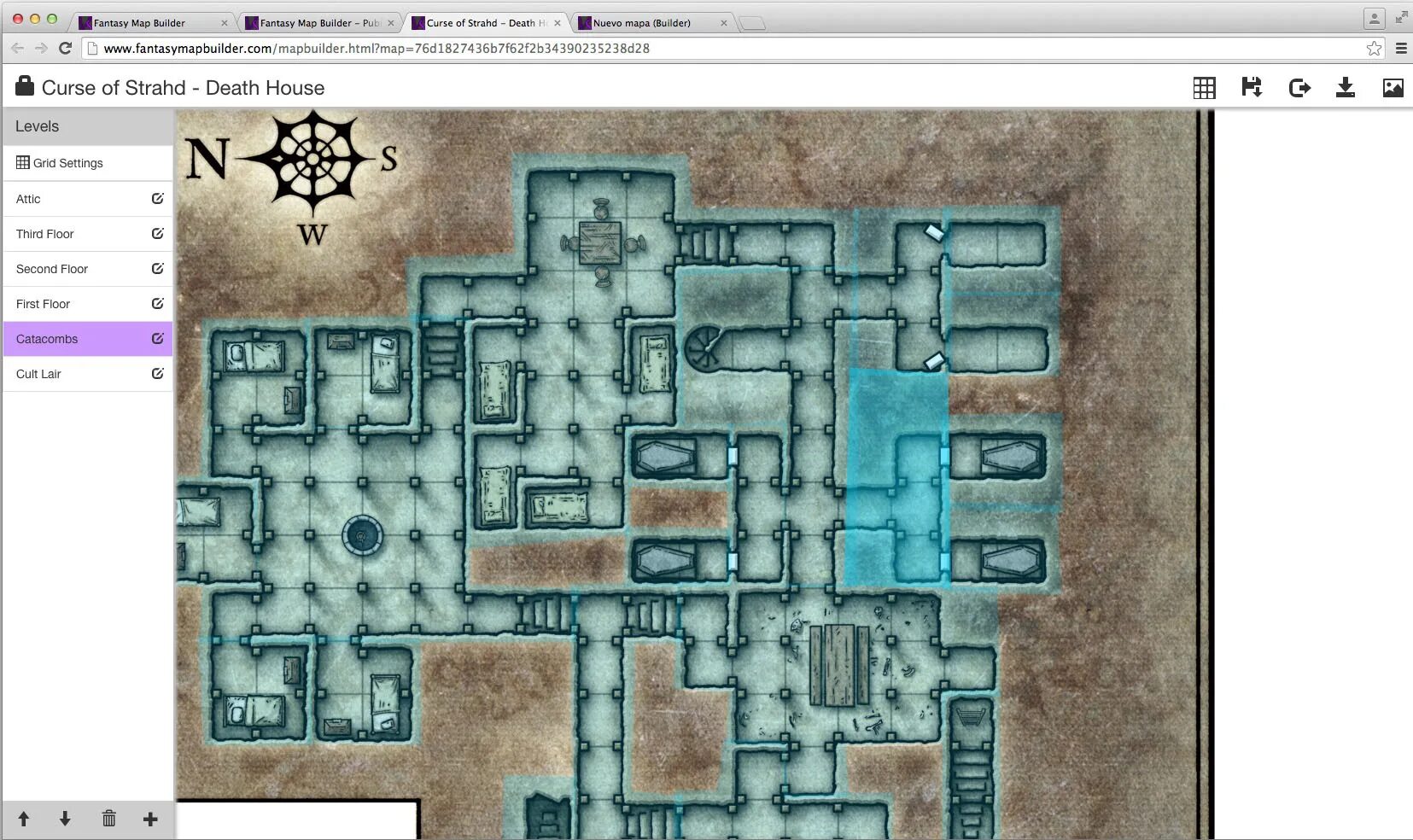Click the export arrow icon in toolbar
The width and height of the screenshot is (1413, 840).
click(1299, 87)
